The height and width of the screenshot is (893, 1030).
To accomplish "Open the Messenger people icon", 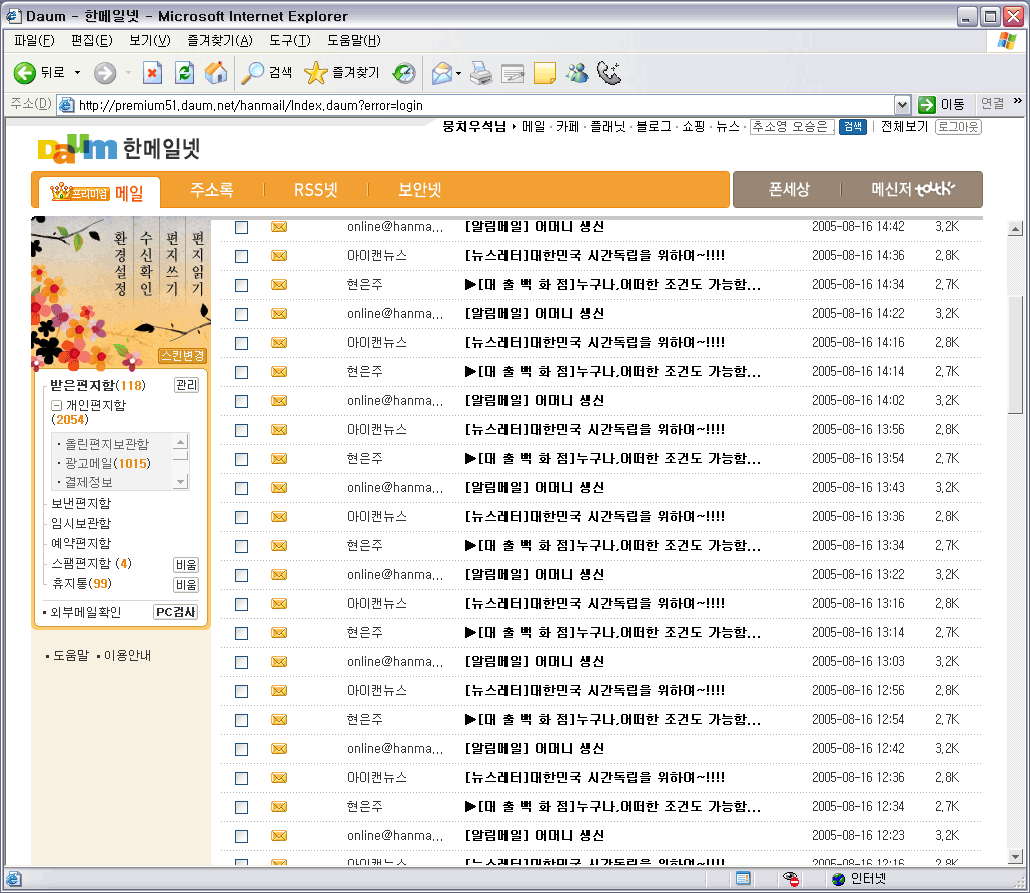I will pos(577,73).
